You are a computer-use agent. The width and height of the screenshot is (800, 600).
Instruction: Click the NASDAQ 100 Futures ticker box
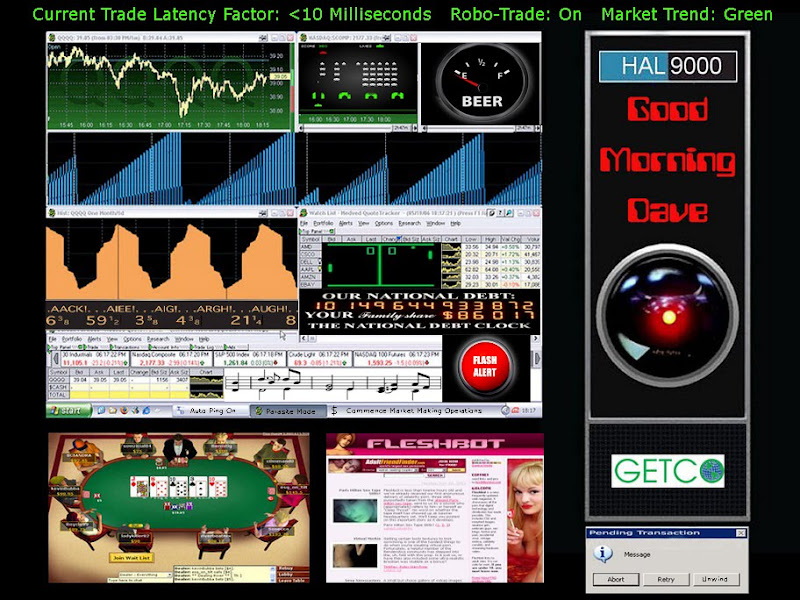[x=397, y=358]
